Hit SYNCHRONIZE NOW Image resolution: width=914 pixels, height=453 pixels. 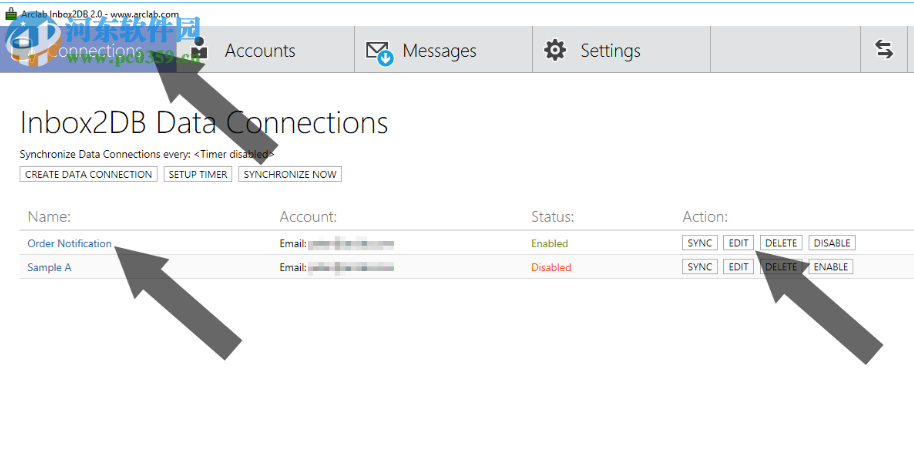point(290,174)
